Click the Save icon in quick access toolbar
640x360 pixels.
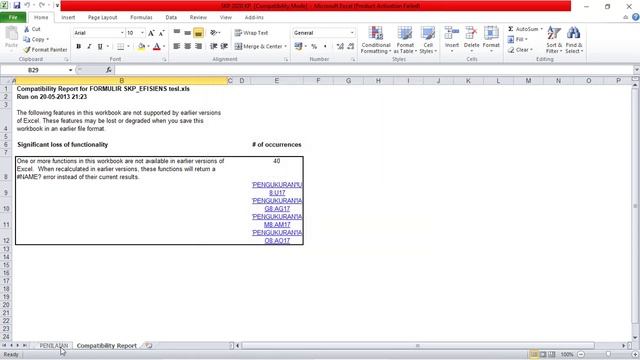17,6
